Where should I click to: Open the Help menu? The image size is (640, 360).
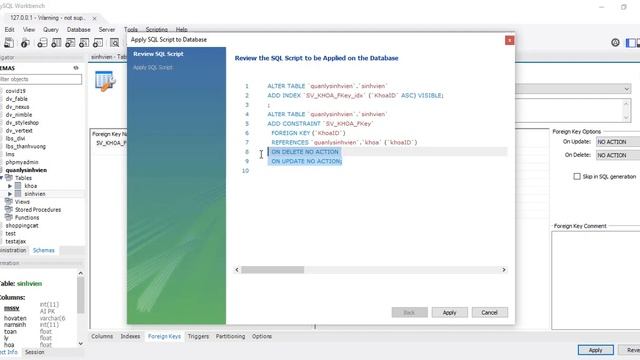pos(182,29)
